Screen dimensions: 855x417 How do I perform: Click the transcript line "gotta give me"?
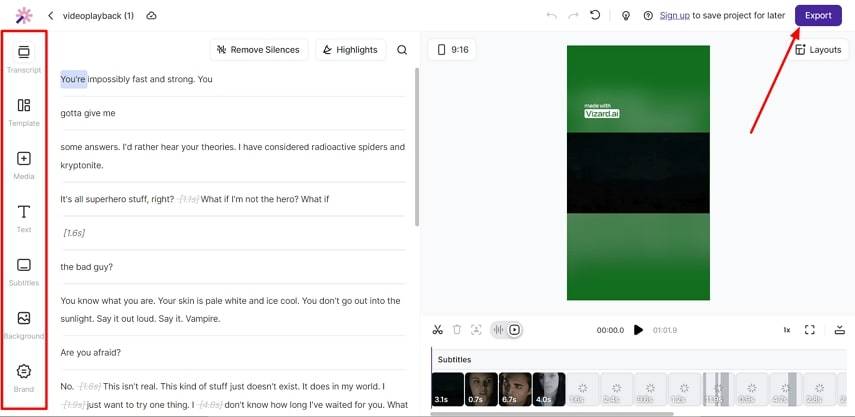(88, 113)
